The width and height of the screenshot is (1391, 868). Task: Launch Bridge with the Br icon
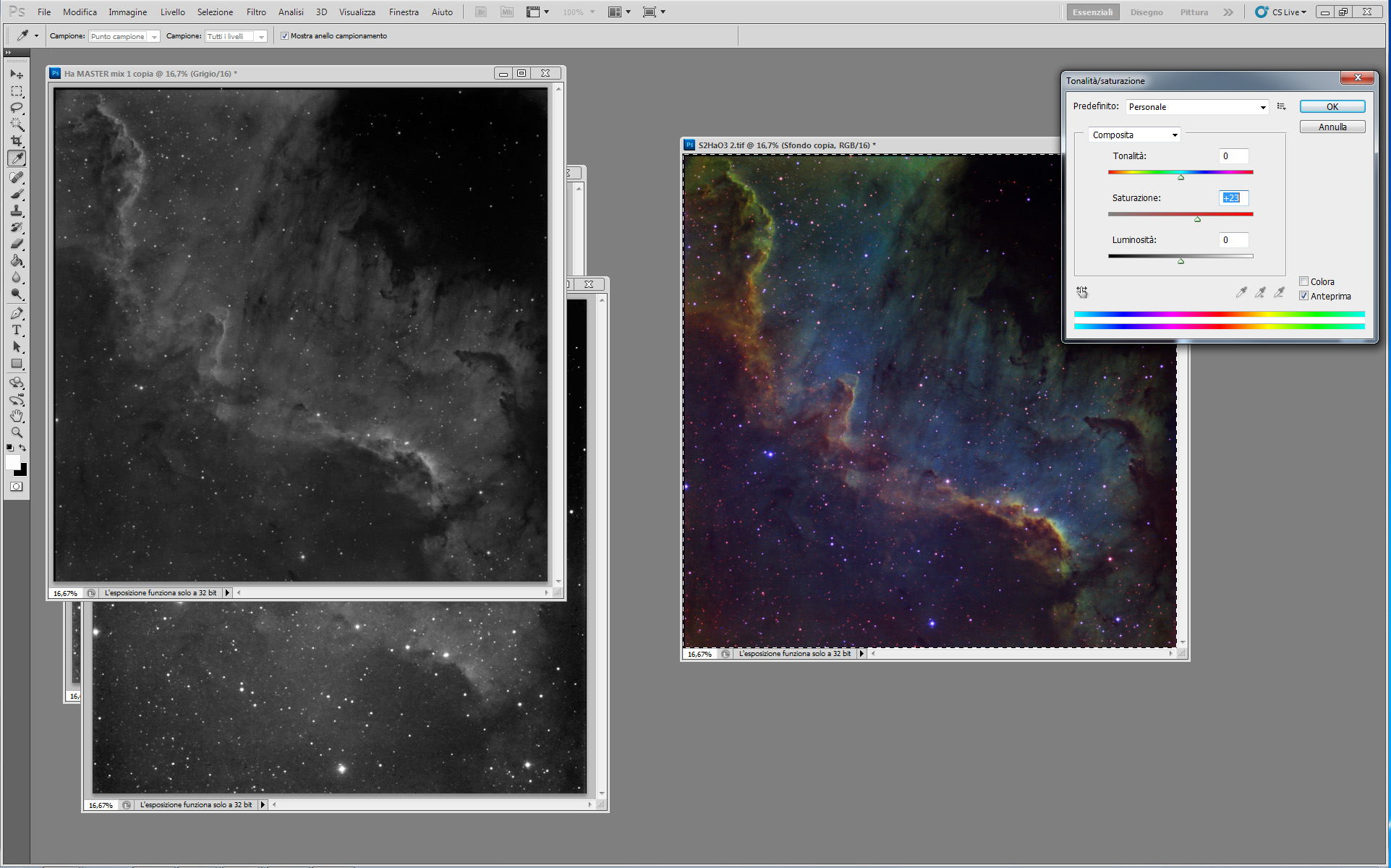(x=481, y=12)
